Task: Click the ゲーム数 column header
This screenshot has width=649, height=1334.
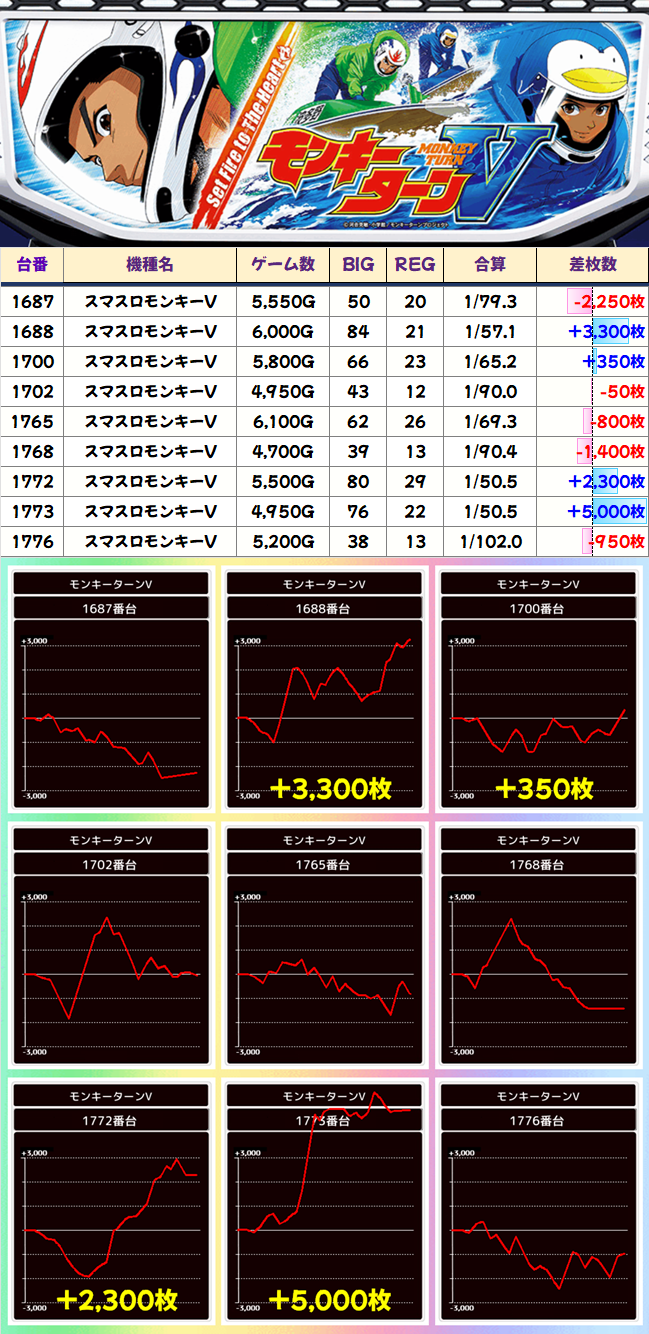Action: click(x=283, y=264)
